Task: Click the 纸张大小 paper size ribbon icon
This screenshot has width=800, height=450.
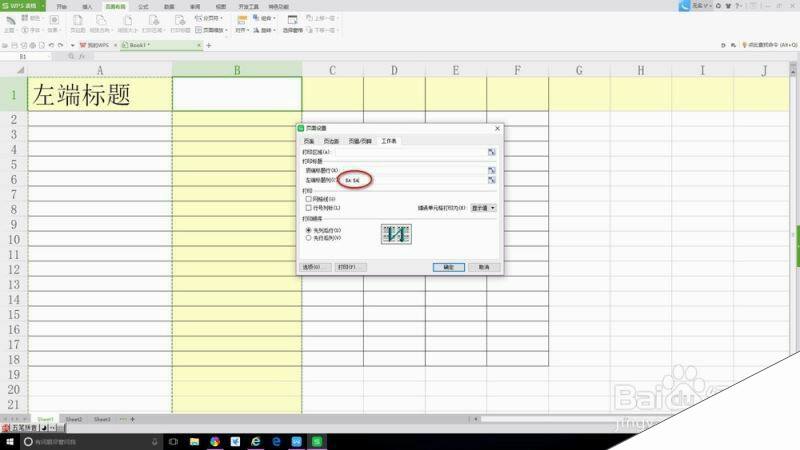Action: [x=126, y=21]
